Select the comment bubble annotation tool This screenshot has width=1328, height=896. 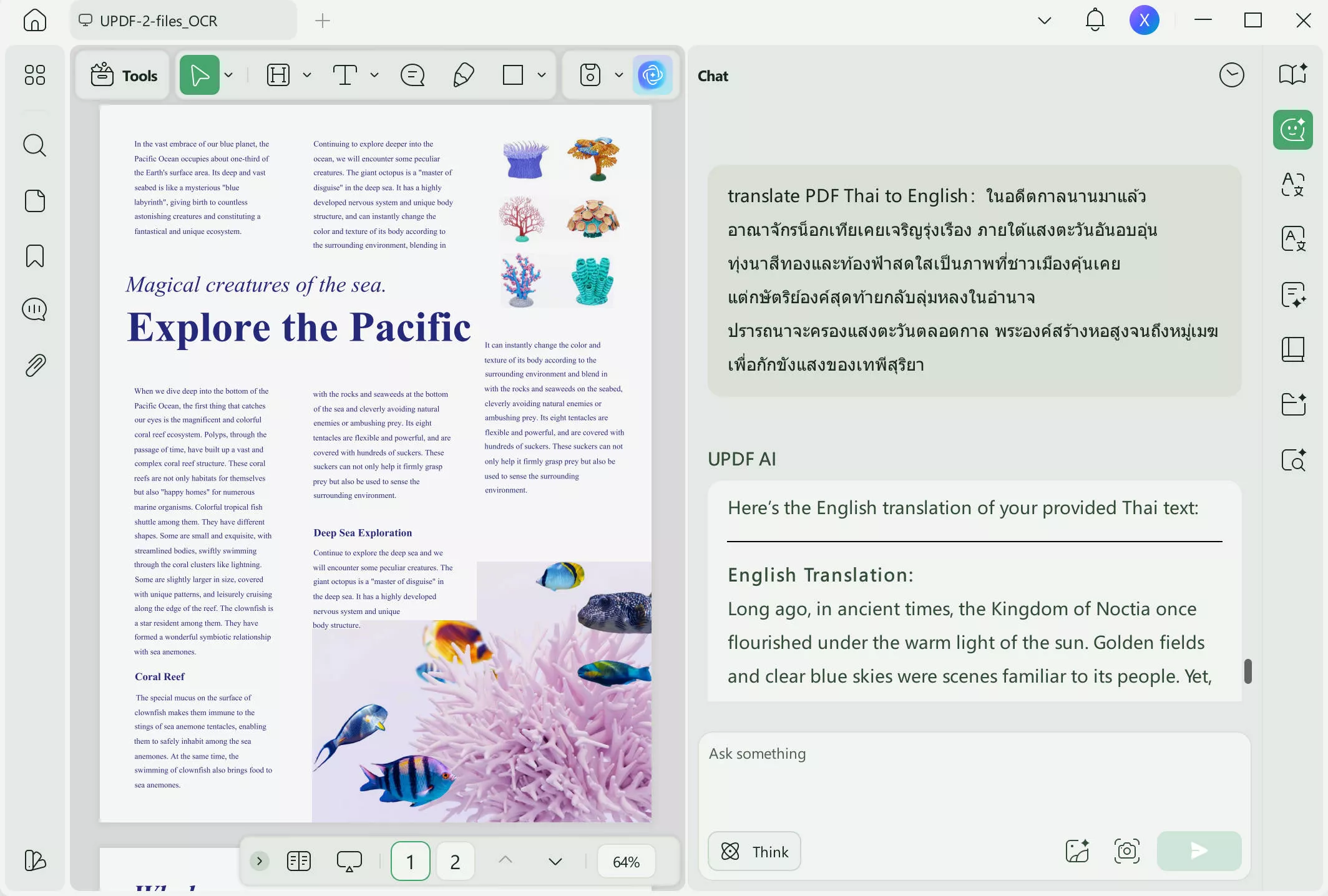[x=412, y=75]
